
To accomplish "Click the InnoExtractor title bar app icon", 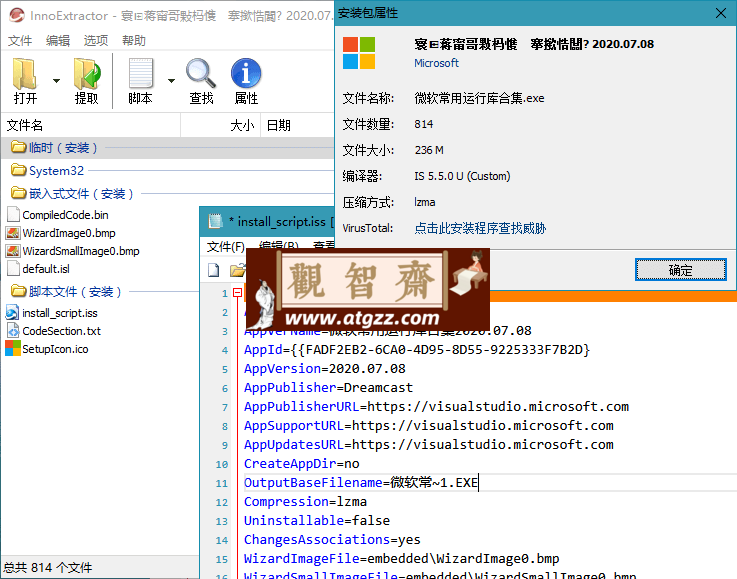I will pos(16,15).
